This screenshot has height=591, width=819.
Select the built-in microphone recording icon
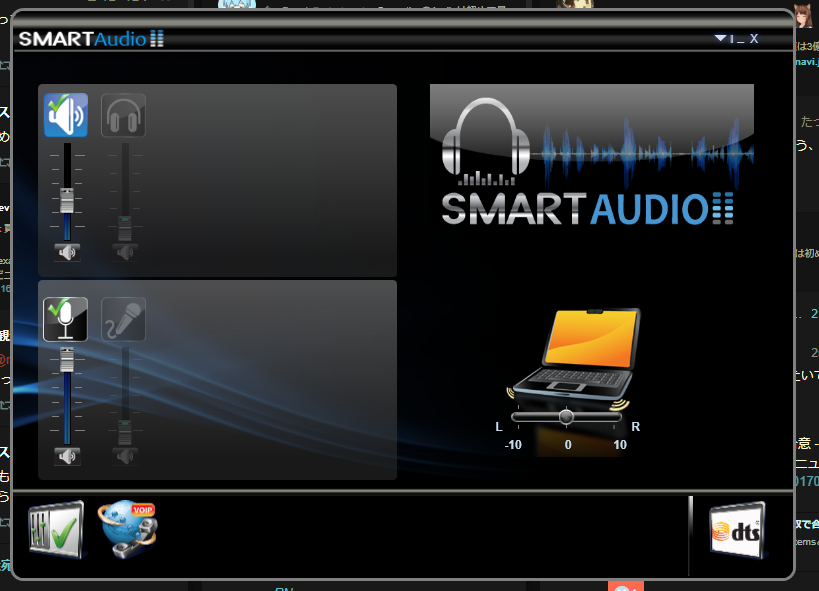[x=66, y=319]
